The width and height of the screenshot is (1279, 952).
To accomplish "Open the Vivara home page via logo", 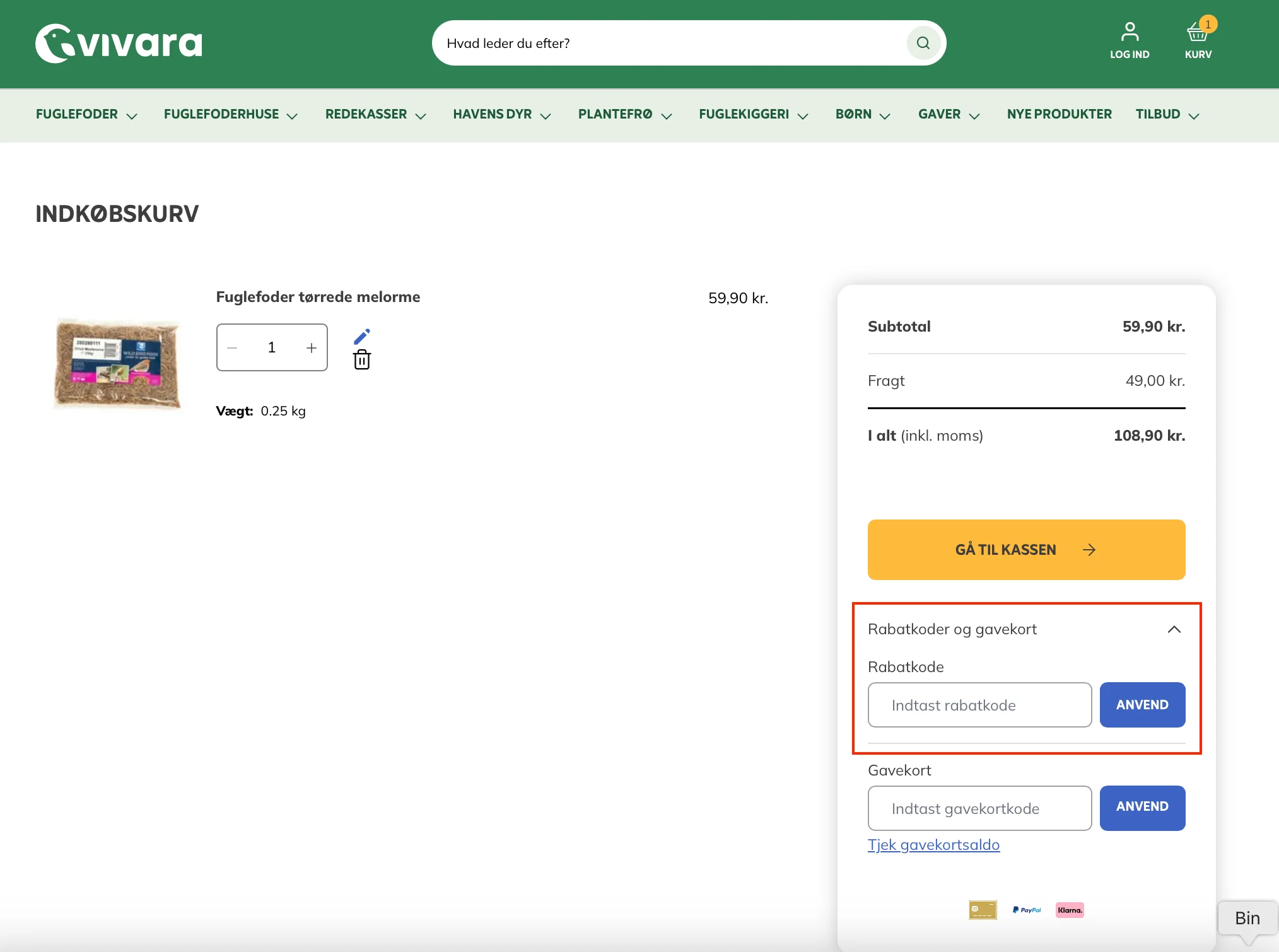I will pyautogui.click(x=119, y=42).
